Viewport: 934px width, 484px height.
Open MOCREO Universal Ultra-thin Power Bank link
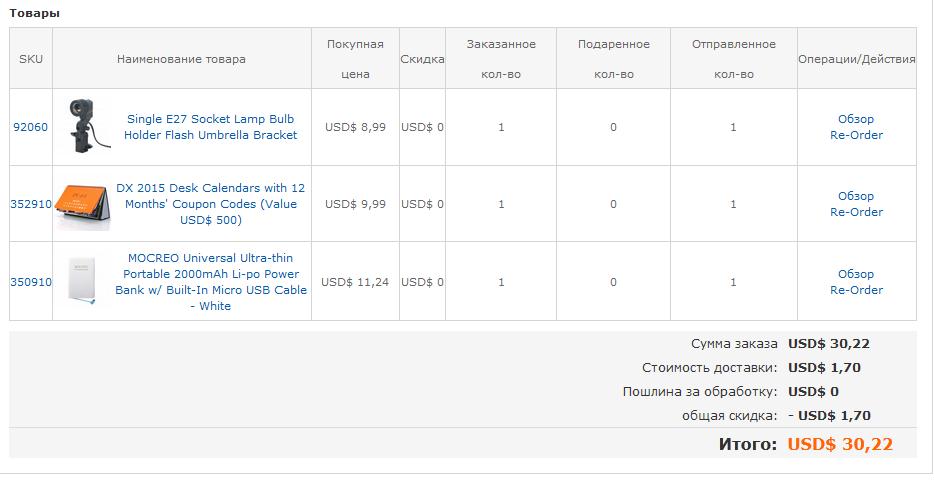211,282
